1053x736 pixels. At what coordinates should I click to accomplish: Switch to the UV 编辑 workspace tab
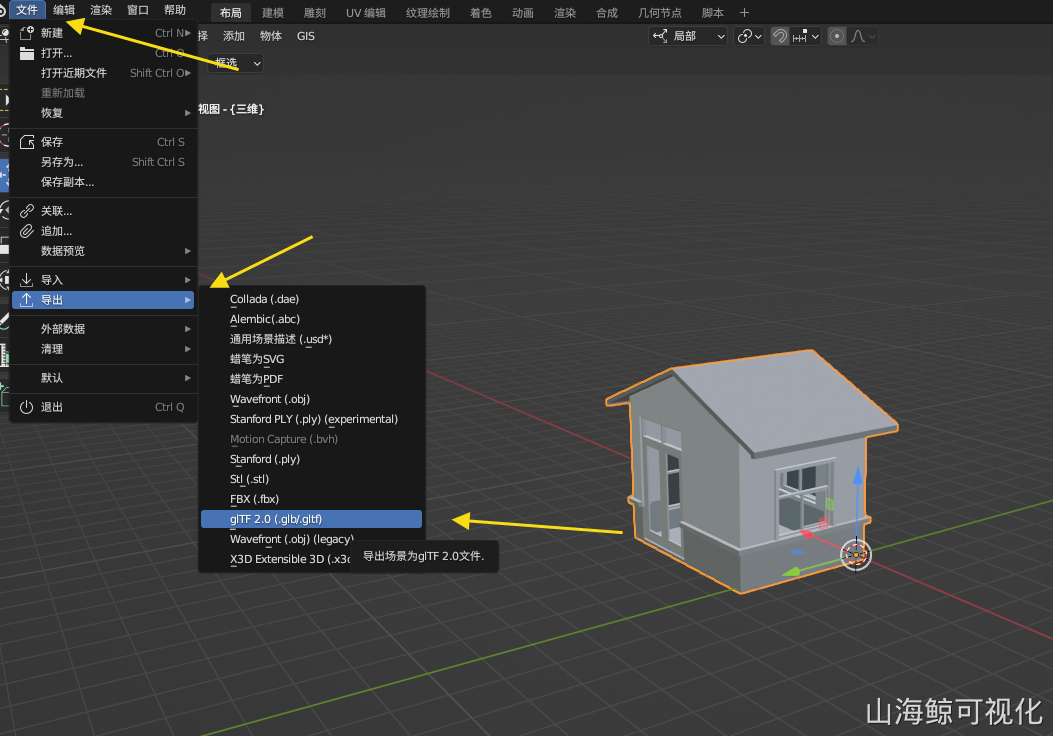[365, 13]
